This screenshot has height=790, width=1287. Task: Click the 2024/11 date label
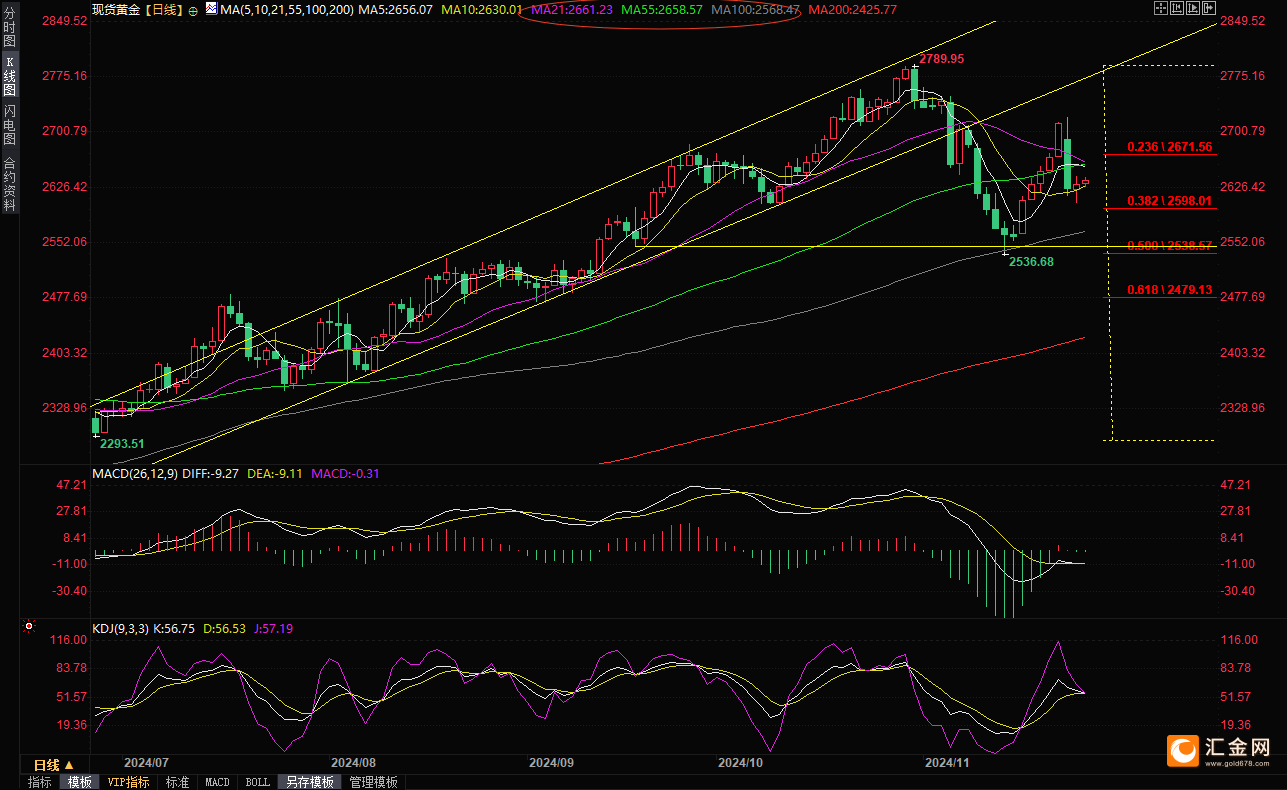947,762
